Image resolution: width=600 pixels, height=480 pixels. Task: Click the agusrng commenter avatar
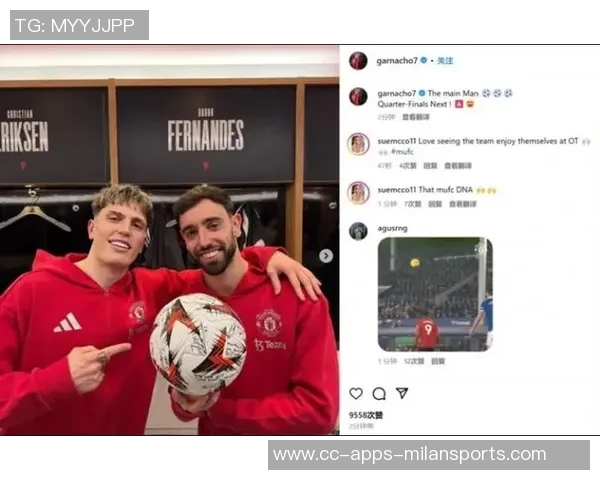[x=358, y=231]
